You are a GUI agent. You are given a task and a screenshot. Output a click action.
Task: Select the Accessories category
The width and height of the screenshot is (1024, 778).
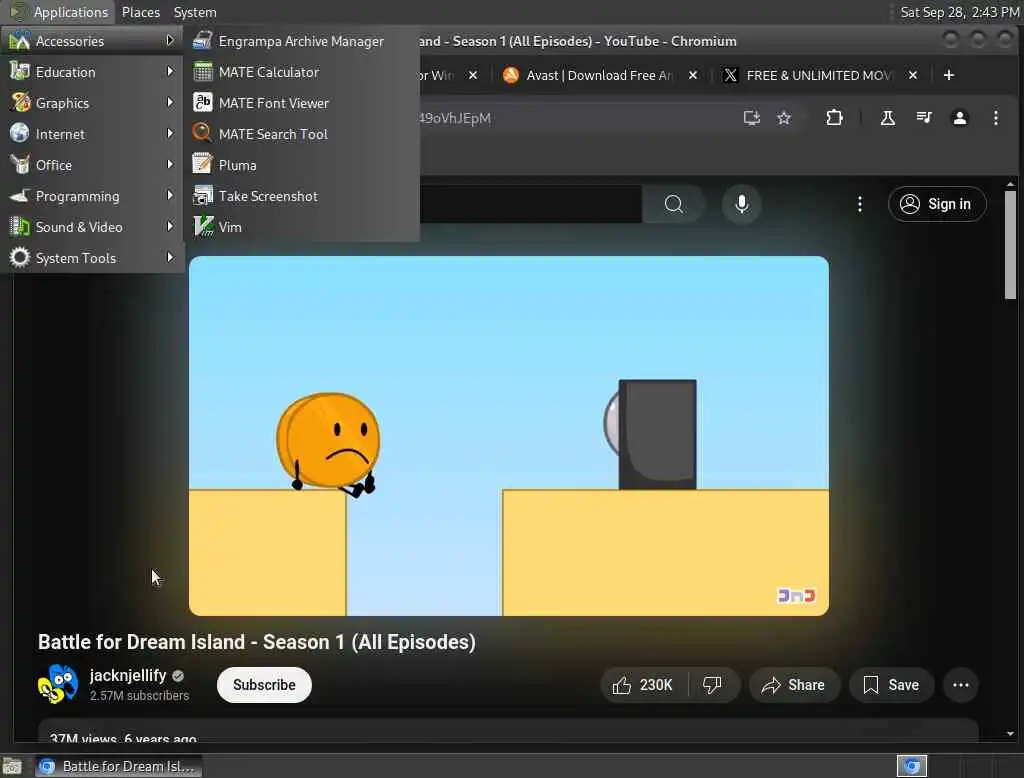coord(91,41)
